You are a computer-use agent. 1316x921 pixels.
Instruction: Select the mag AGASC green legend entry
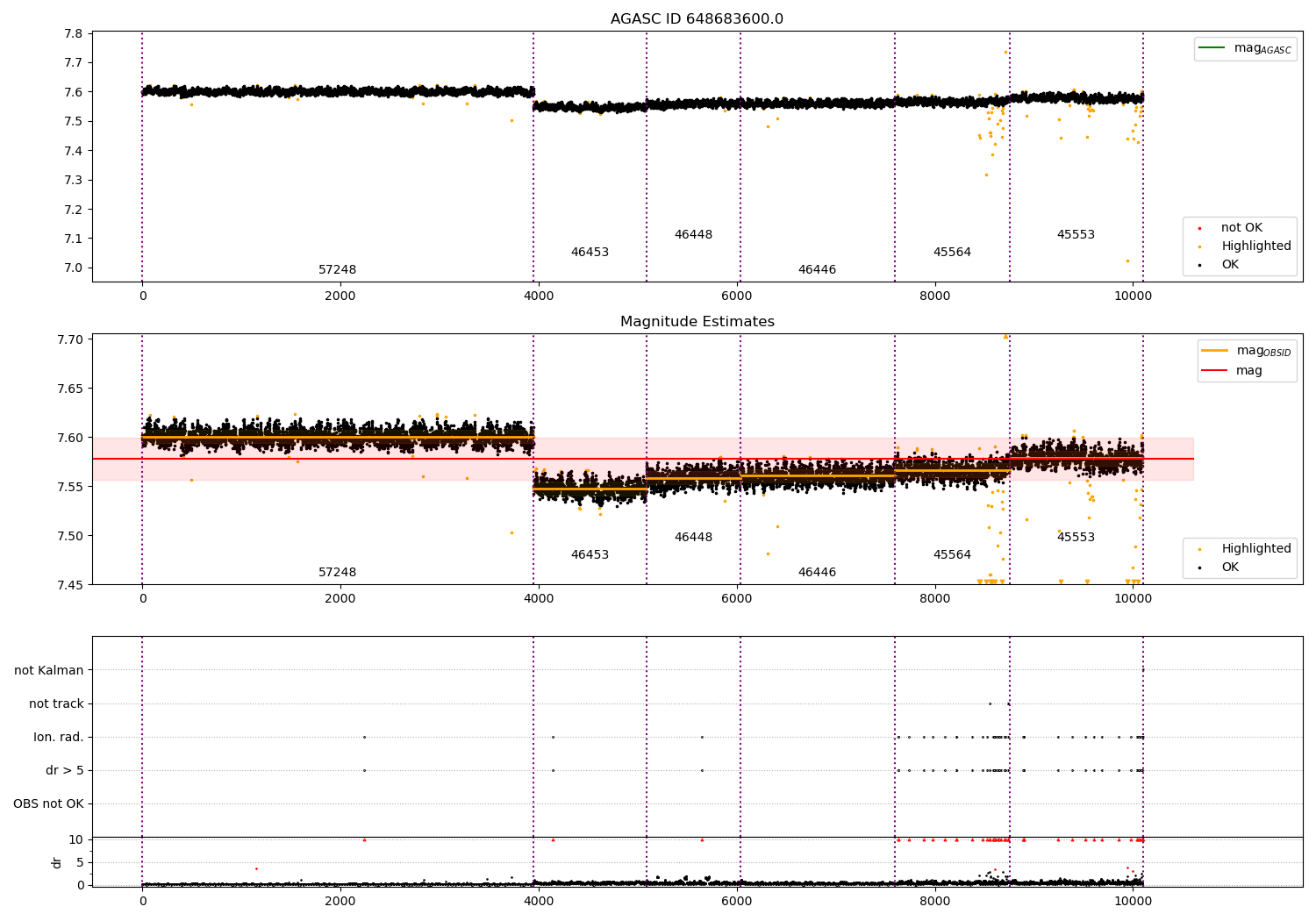click(x=1245, y=48)
